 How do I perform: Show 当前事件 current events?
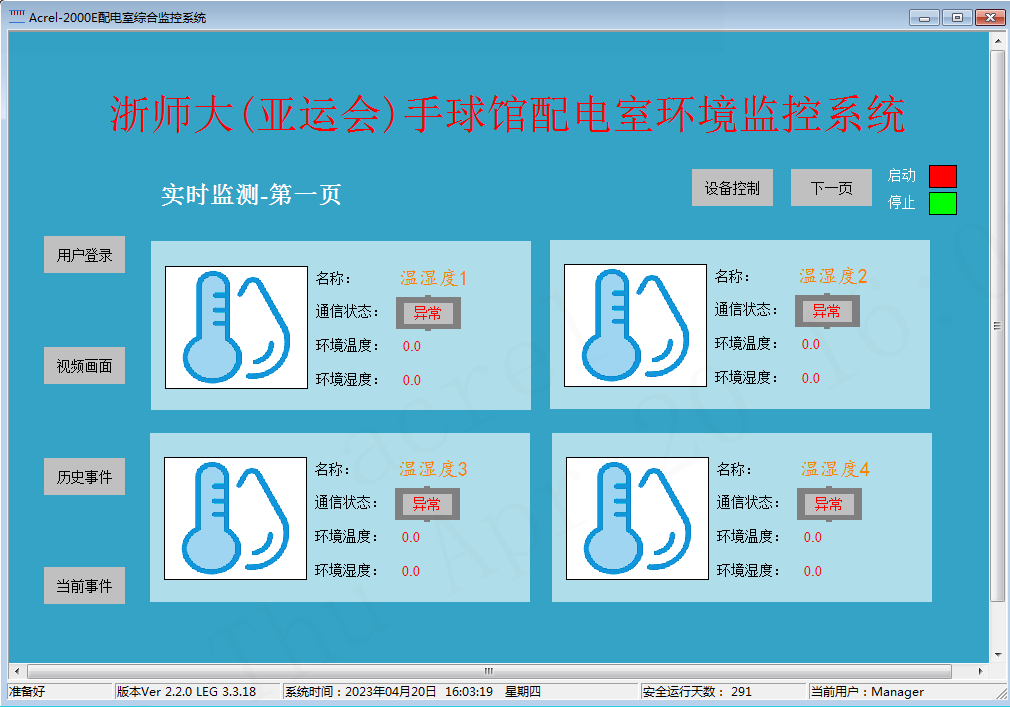click(x=85, y=586)
